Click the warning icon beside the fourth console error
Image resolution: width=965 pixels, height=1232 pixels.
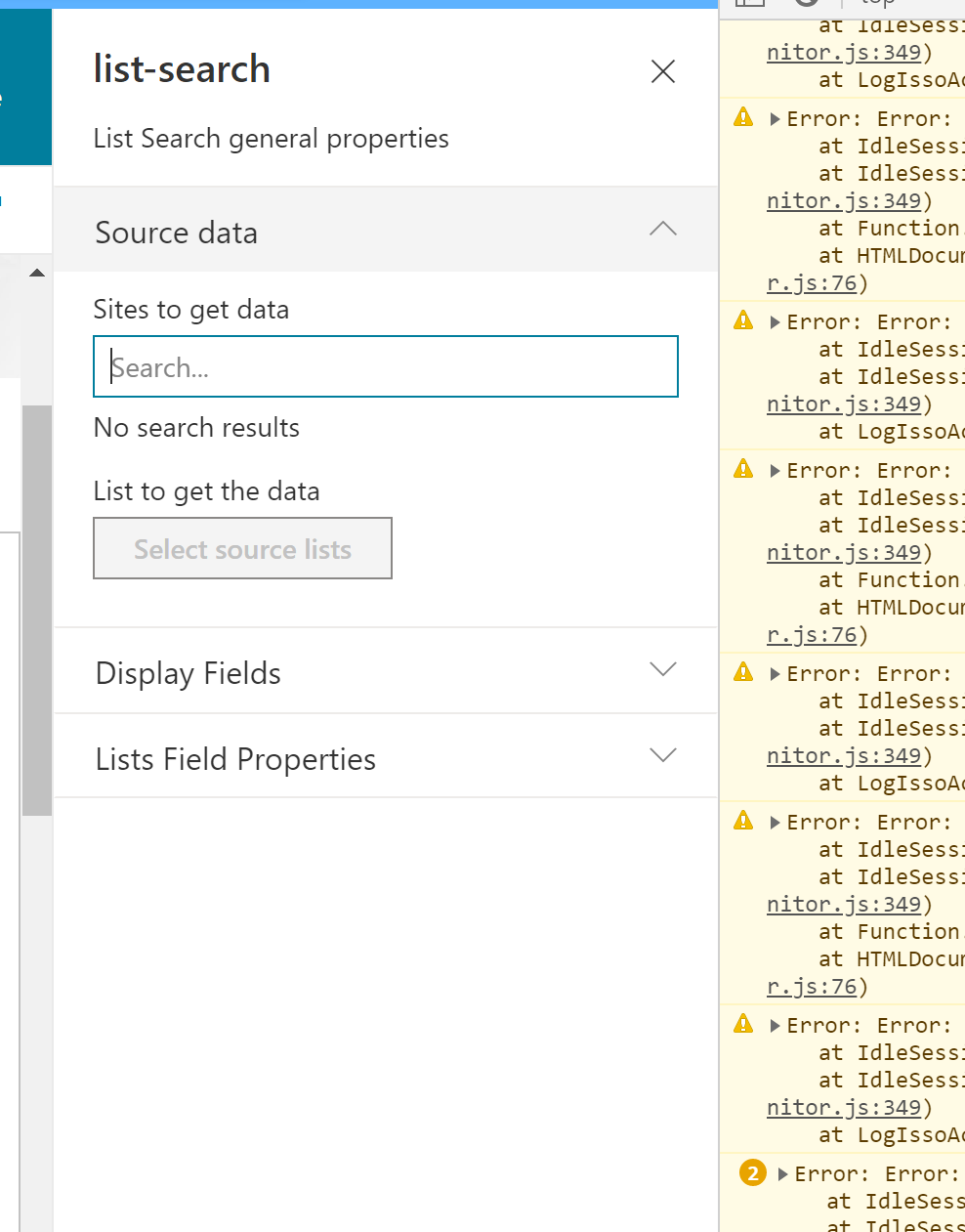[x=742, y=672]
